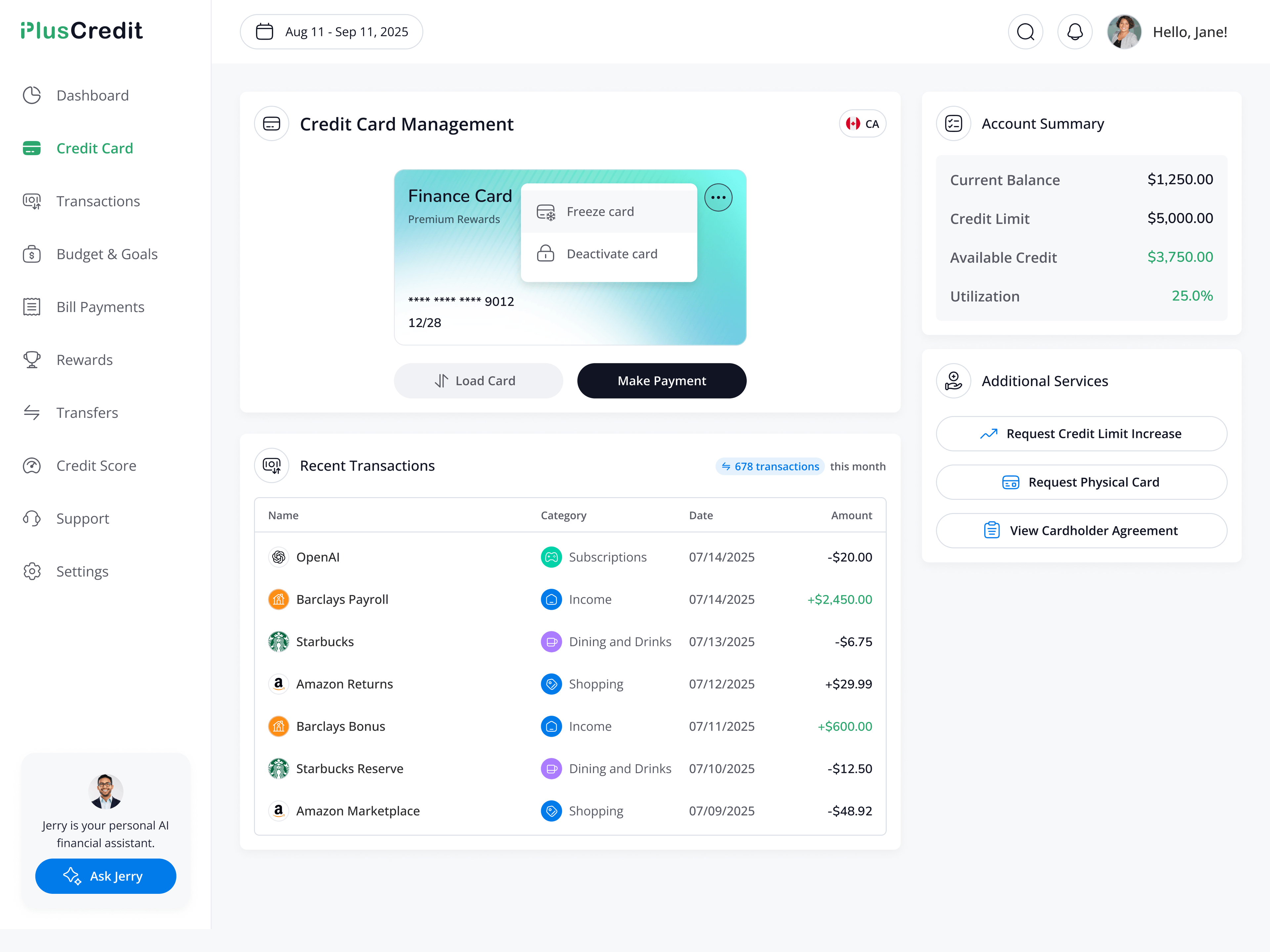The height and width of the screenshot is (952, 1270).
Task: Click the Utilization 25.0% value
Action: tap(1192, 296)
